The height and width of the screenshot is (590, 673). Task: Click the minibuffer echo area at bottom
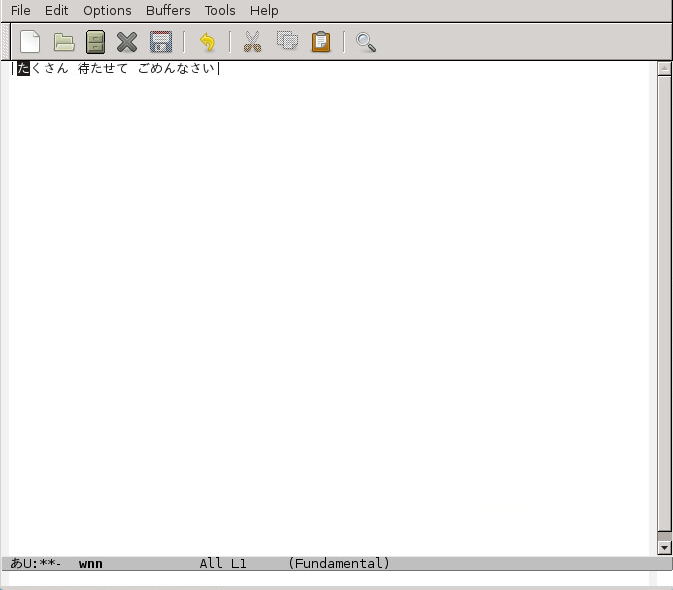point(329,578)
